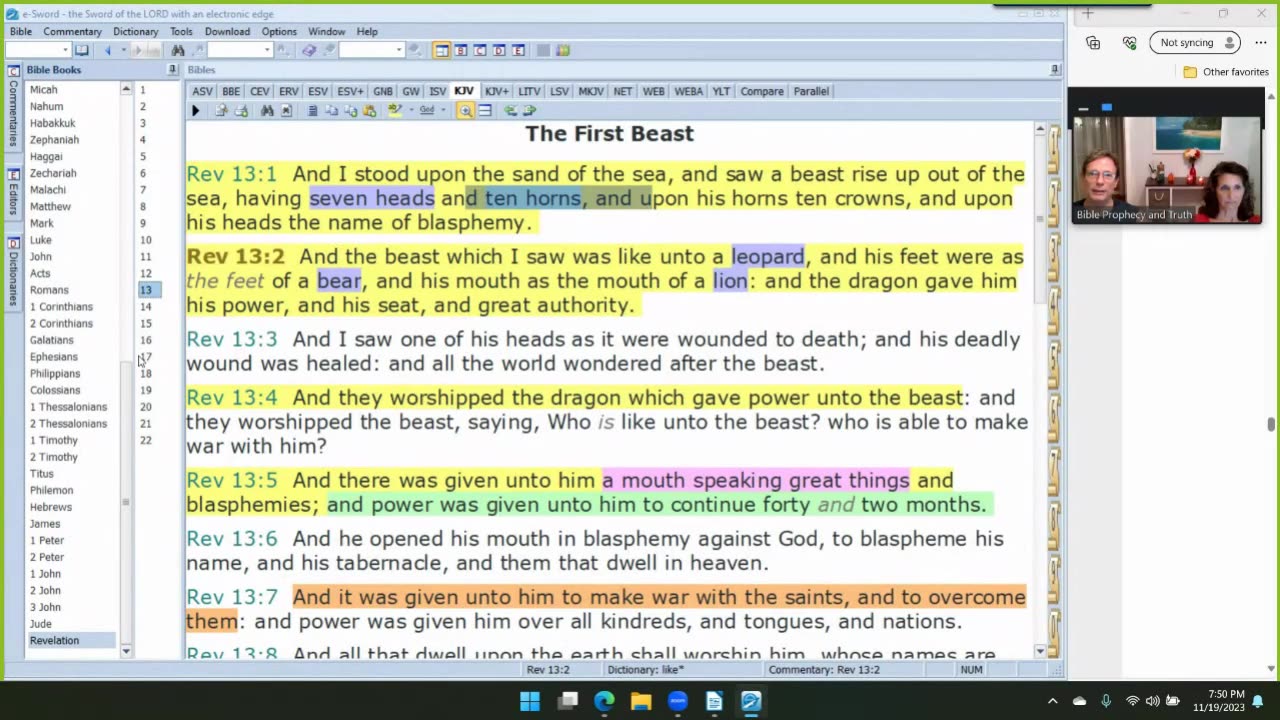Click the binoculars search icon in the main toolbar
1280x720 pixels.
(x=178, y=50)
